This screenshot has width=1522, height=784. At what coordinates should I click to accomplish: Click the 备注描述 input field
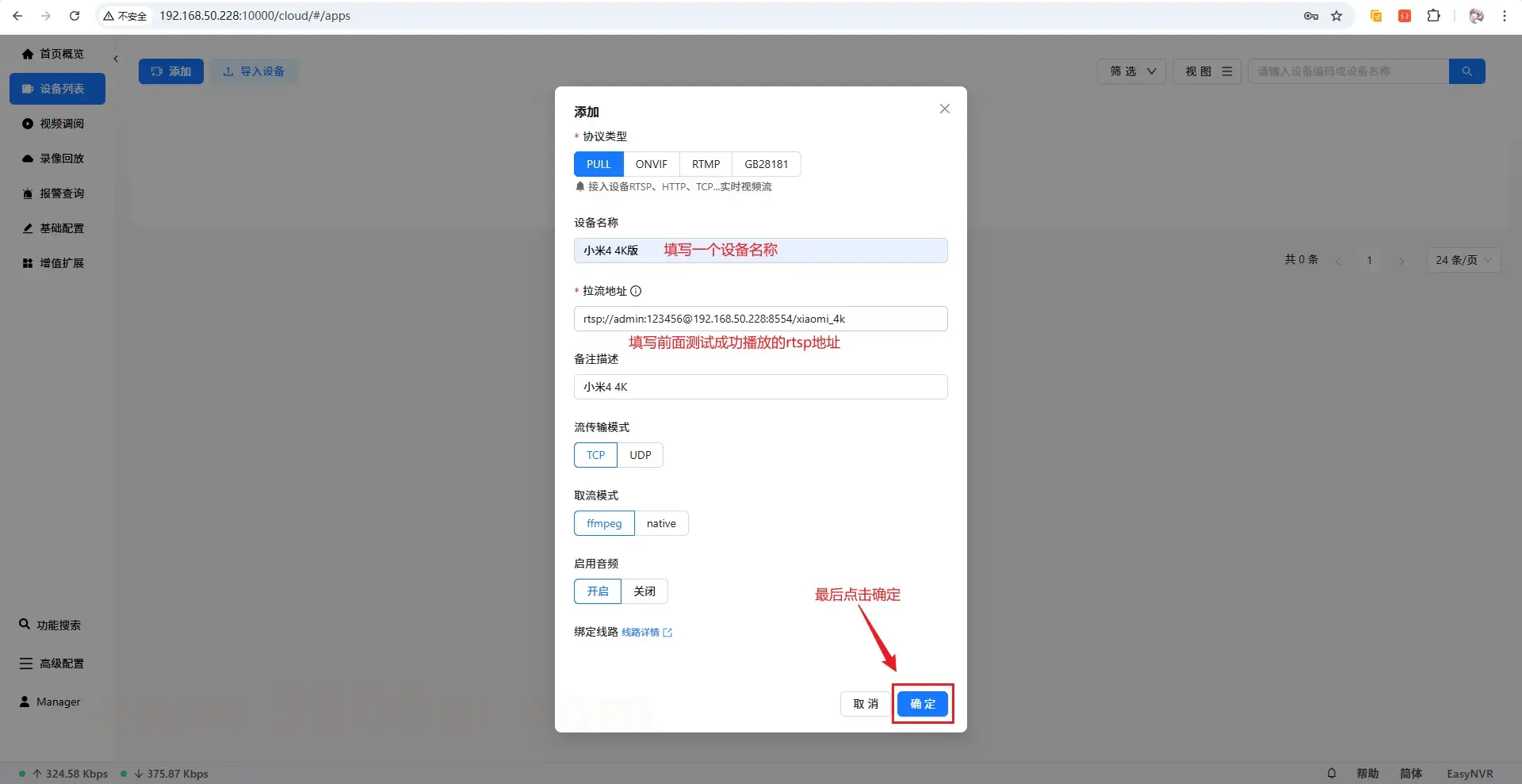tap(760, 387)
